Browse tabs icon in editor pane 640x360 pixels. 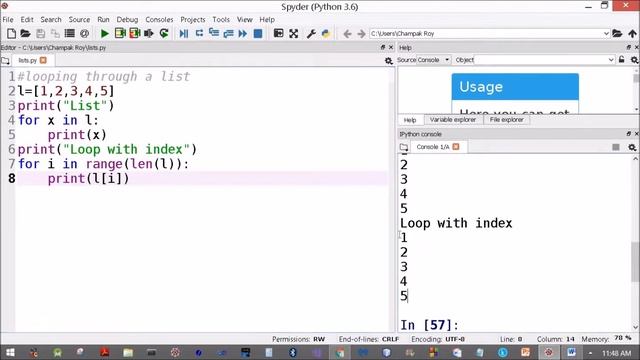coord(5,61)
